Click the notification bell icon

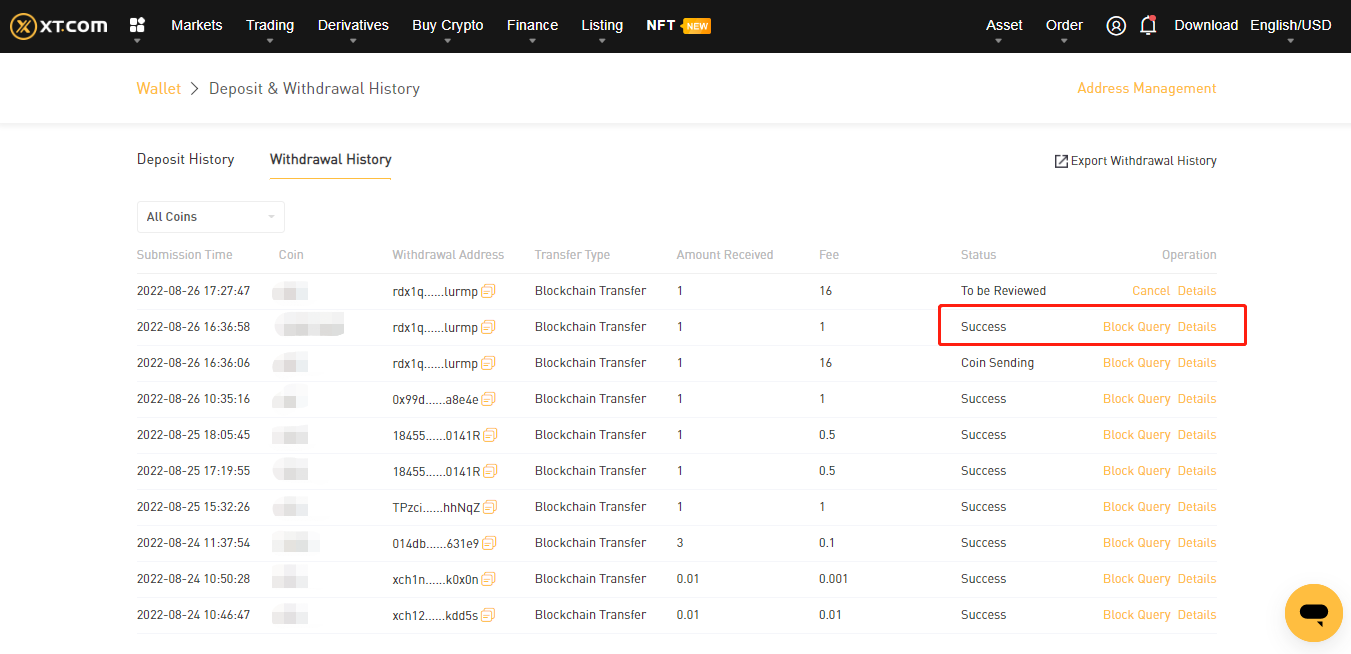(x=1148, y=26)
